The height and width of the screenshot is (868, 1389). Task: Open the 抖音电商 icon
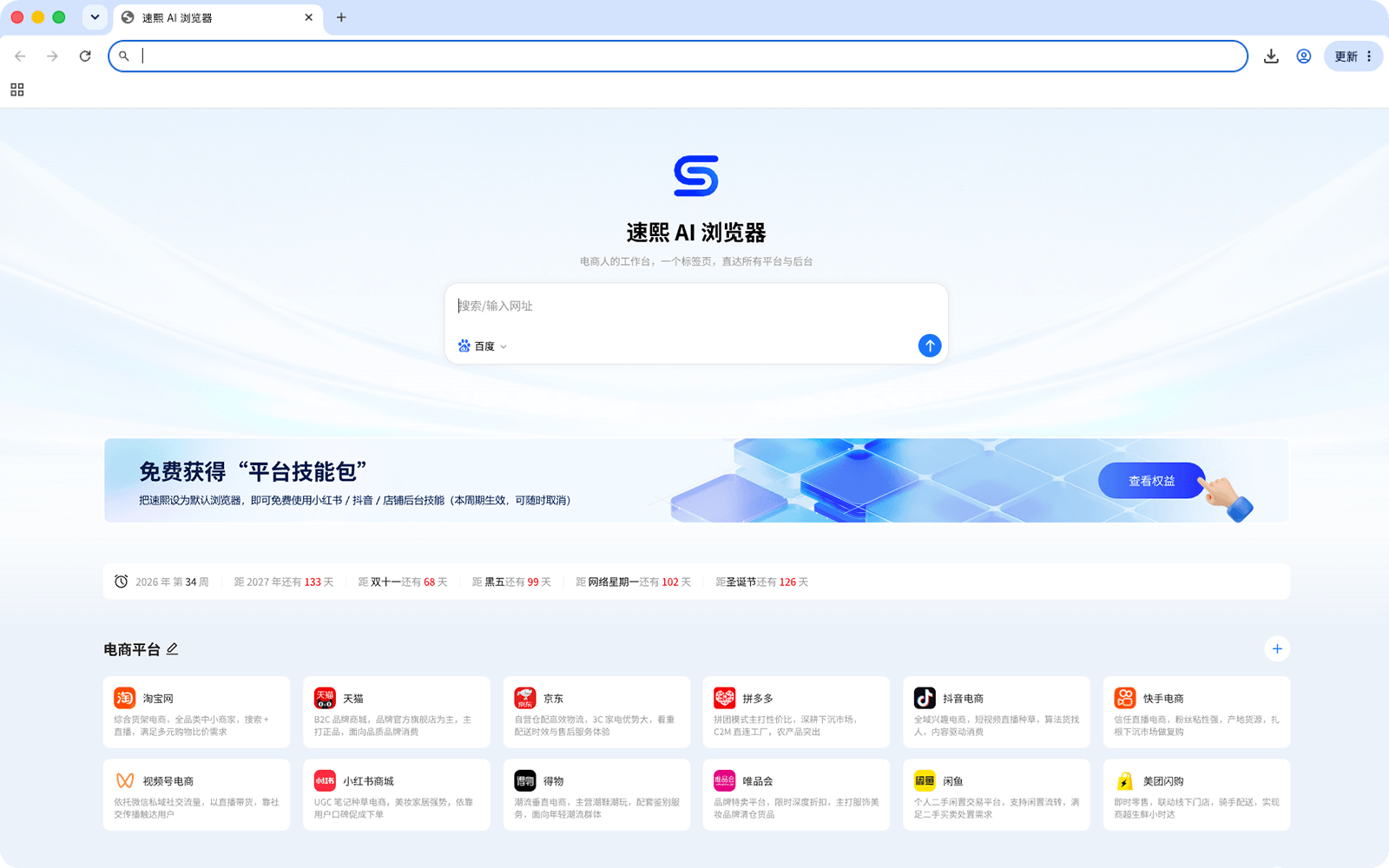[925, 698]
